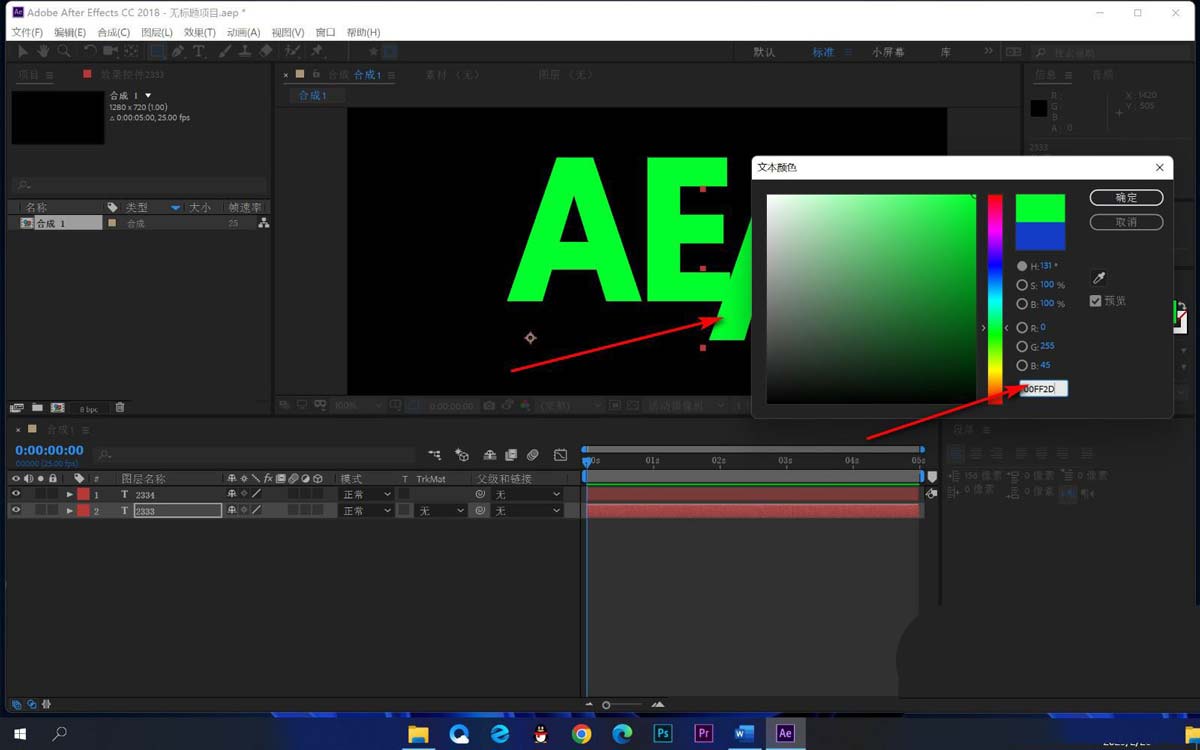The height and width of the screenshot is (750, 1200).
Task: Expand workspace overflow chevron
Action: pyautogui.click(x=989, y=51)
